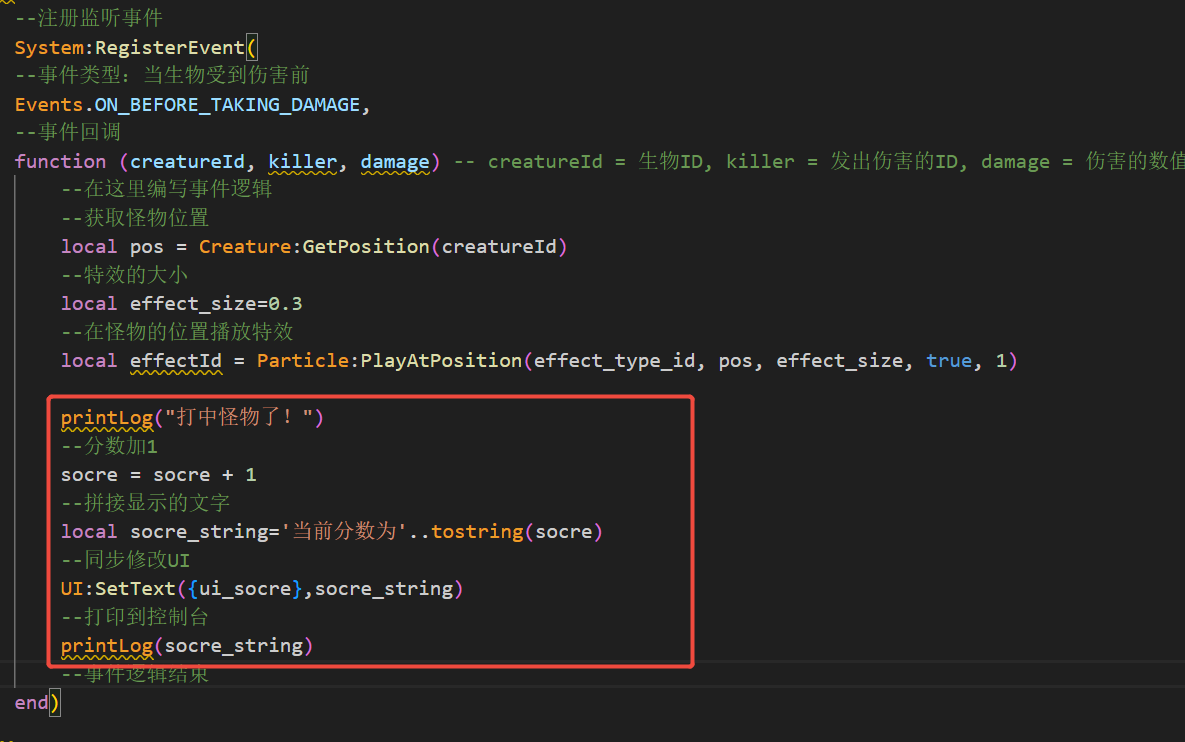The image size is (1185, 742).
Task: Click the function keyword
Action: [60, 161]
